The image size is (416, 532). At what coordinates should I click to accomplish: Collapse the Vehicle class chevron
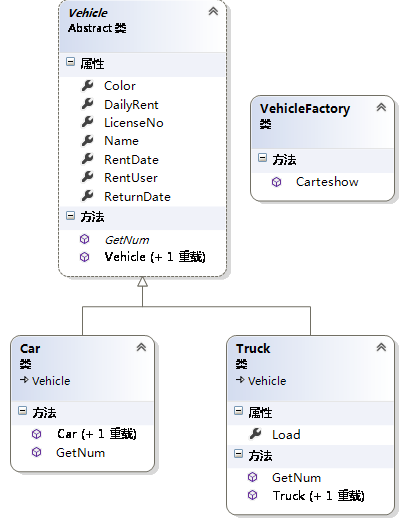(x=213, y=12)
